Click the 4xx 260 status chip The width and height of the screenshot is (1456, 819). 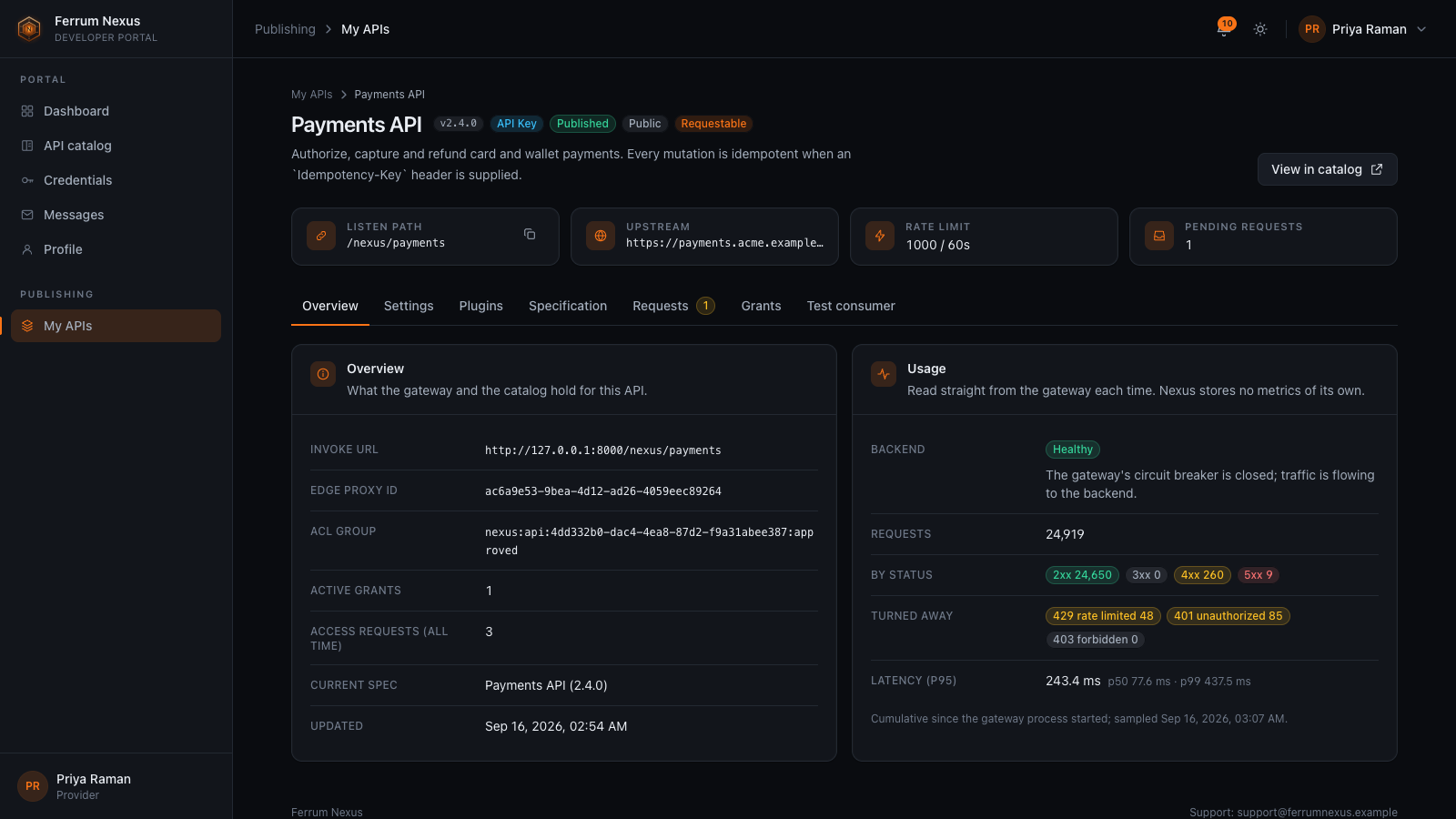[1202, 575]
